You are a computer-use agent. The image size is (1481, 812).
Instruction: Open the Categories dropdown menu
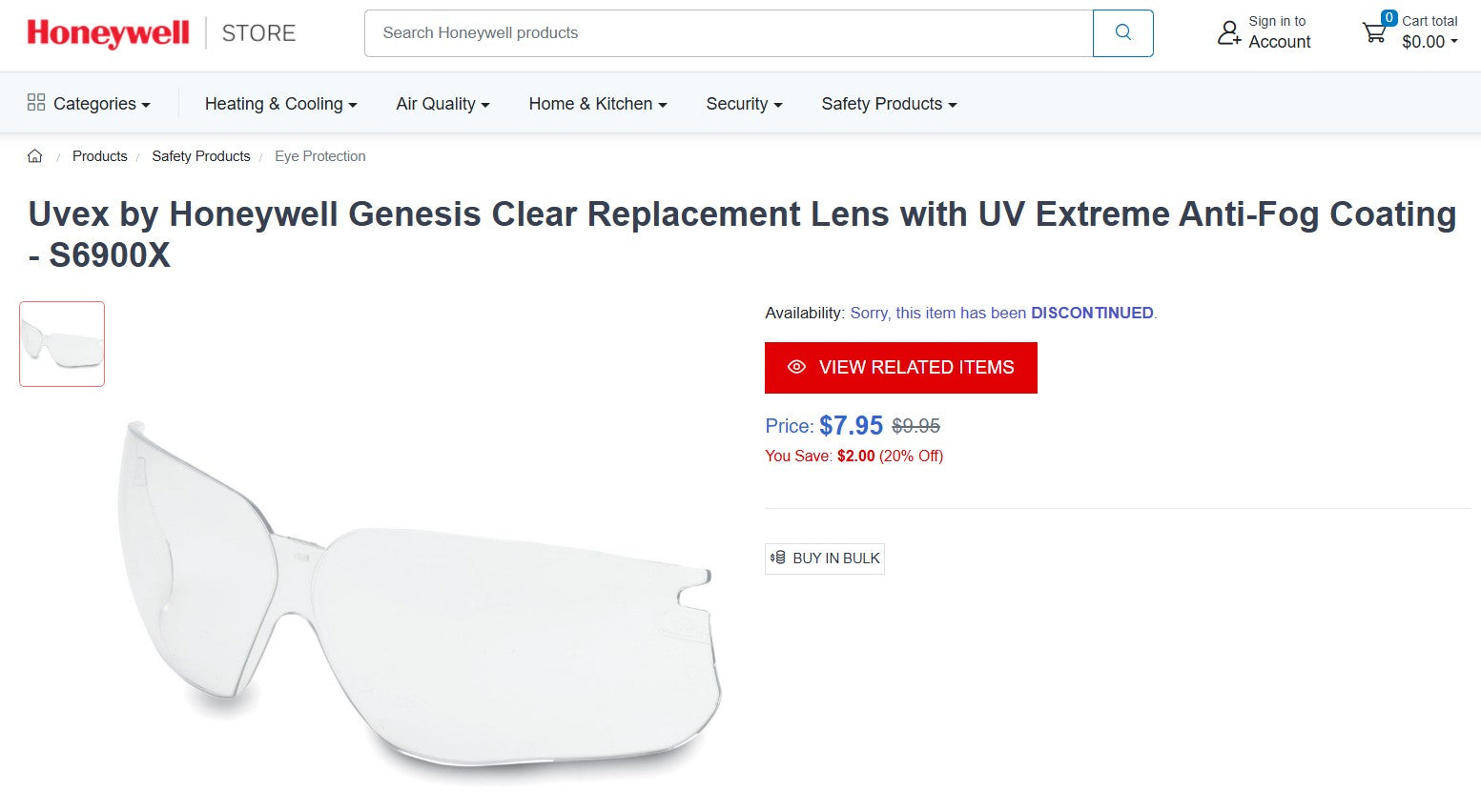click(x=95, y=103)
